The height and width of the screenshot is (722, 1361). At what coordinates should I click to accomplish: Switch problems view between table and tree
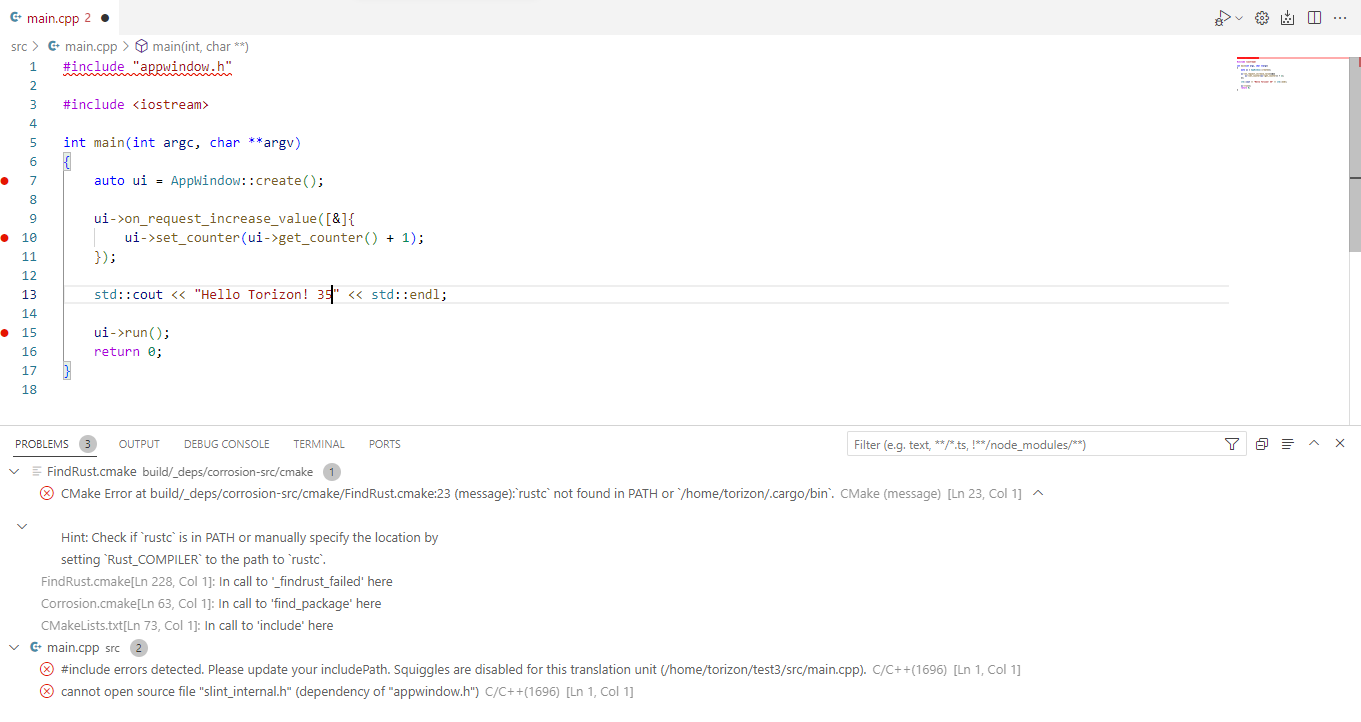click(x=1288, y=444)
